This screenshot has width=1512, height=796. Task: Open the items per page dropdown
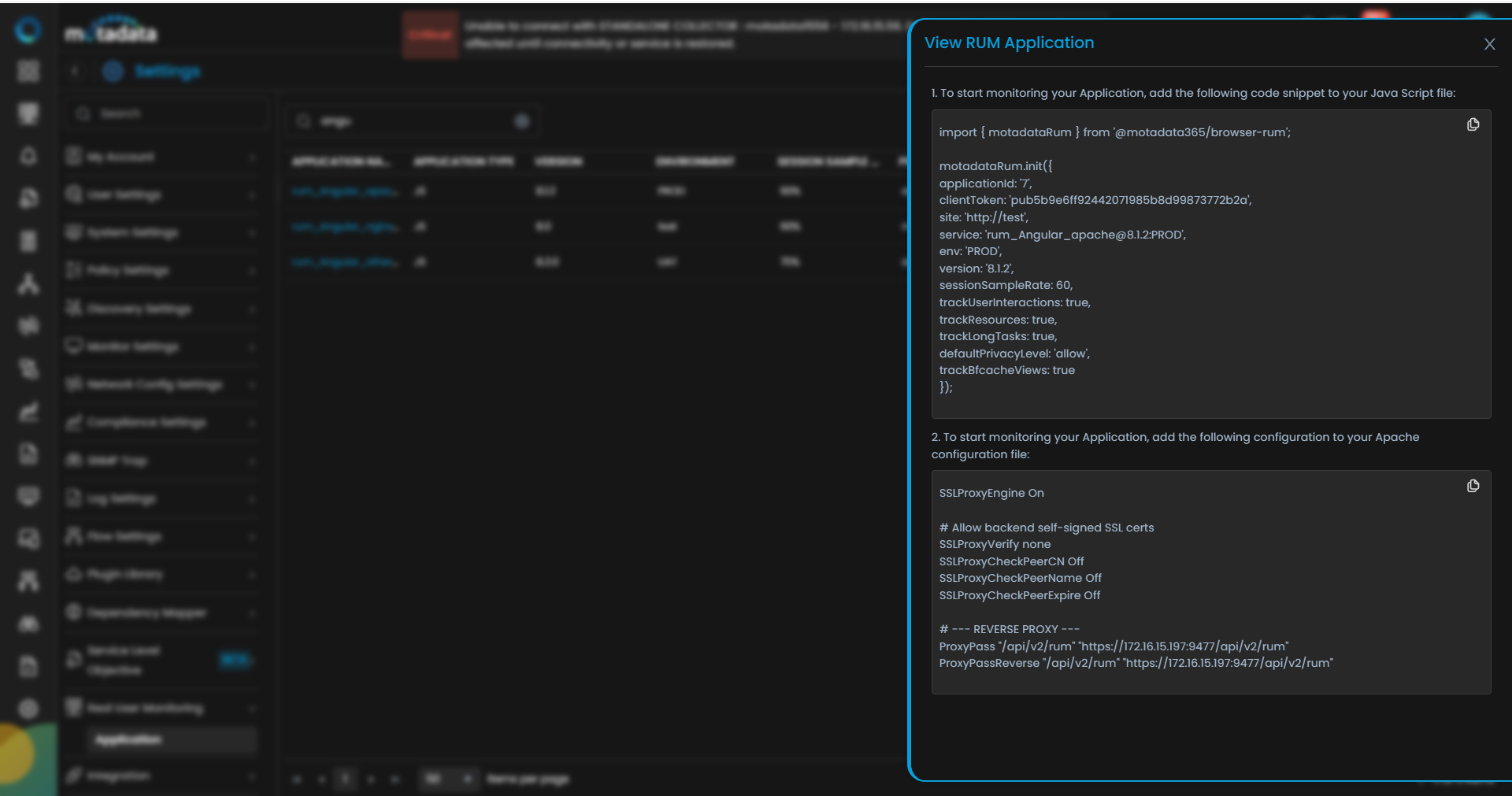pos(449,779)
